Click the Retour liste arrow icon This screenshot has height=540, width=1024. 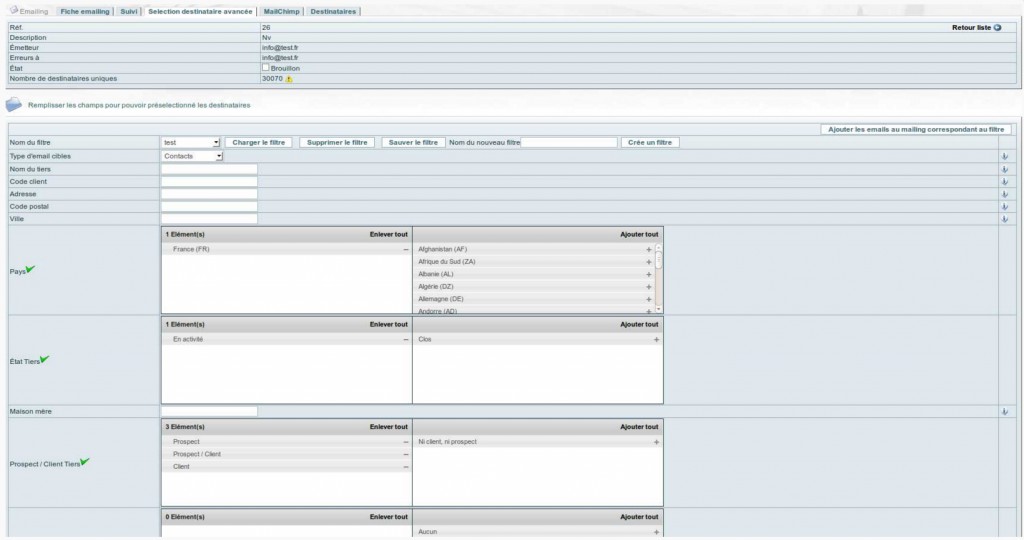coord(997,27)
